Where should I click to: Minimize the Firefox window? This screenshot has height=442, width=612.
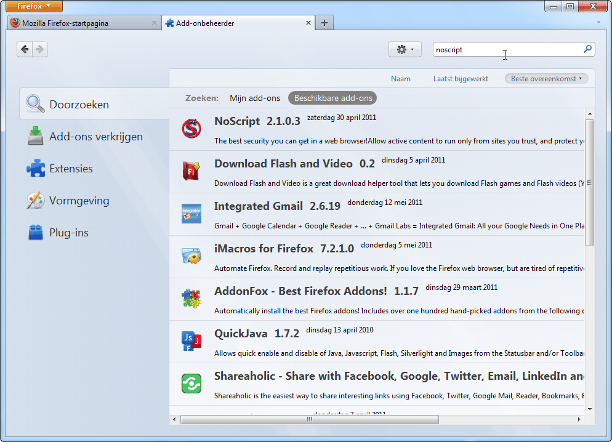(x=553, y=6)
